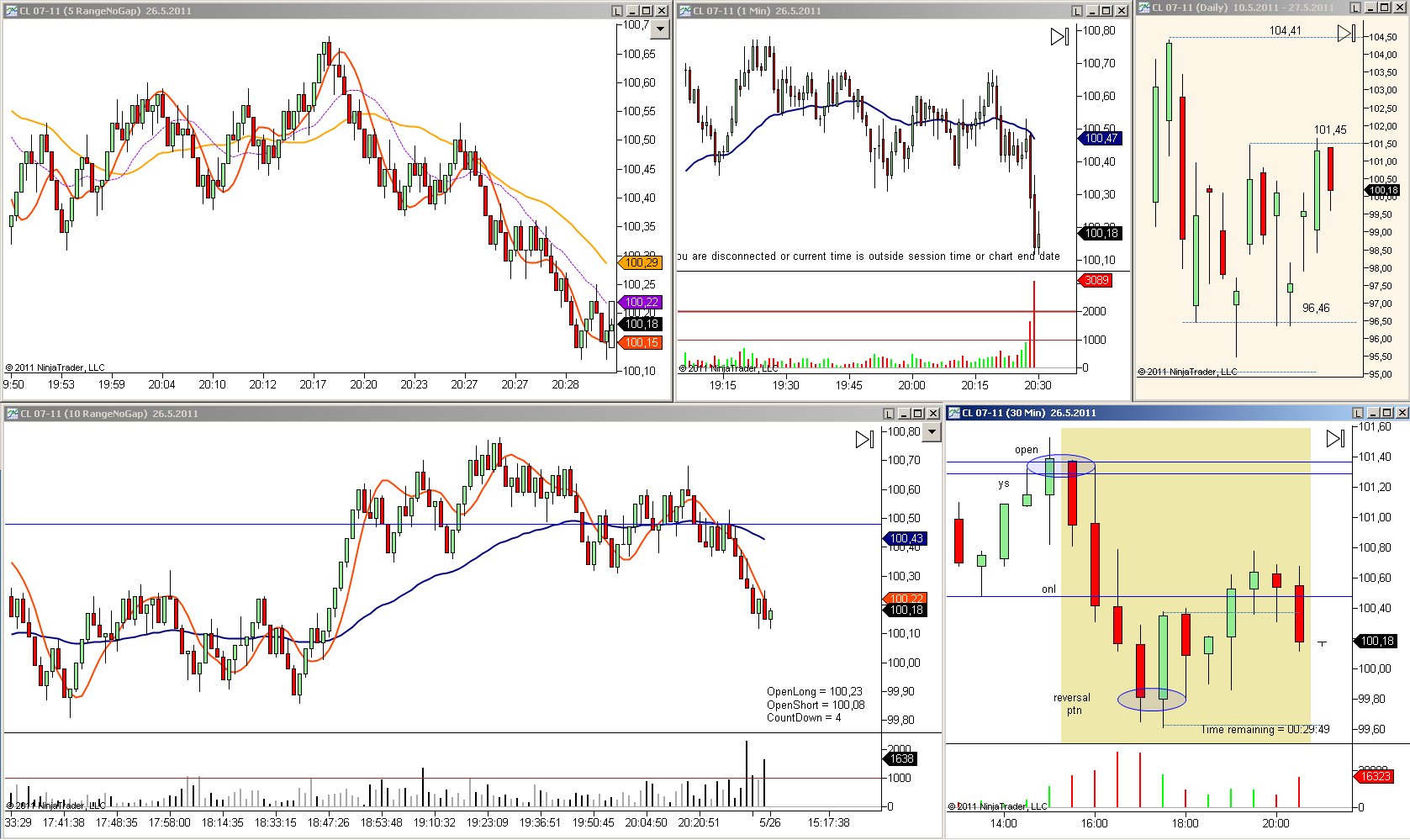Click the disconnected session message in 1 Min chart
Image resolution: width=1410 pixels, height=840 pixels.
click(x=869, y=256)
